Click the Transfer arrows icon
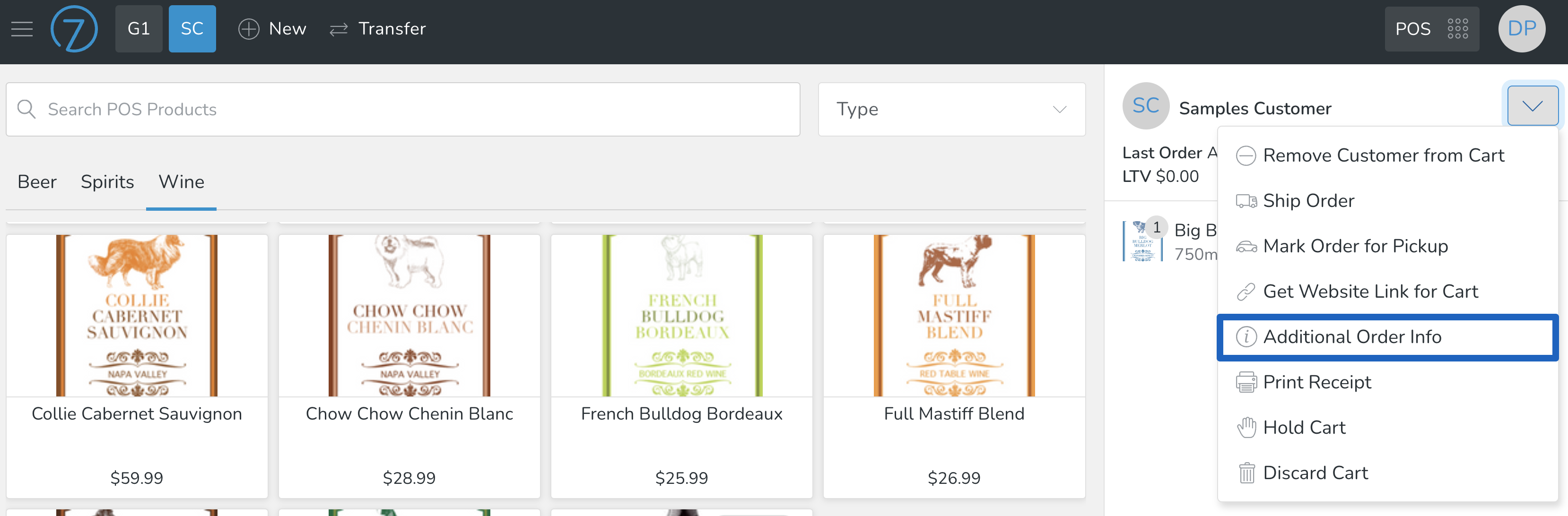This screenshot has width=1568, height=516. [x=339, y=29]
